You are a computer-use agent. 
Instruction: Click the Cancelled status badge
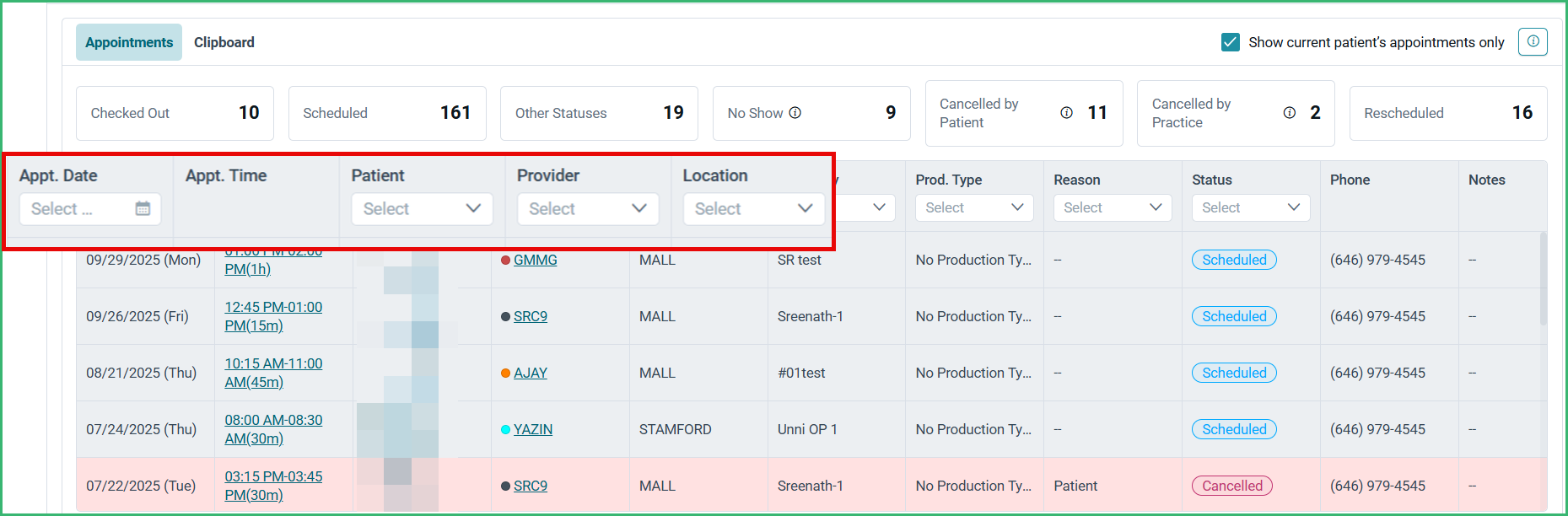(1232, 486)
